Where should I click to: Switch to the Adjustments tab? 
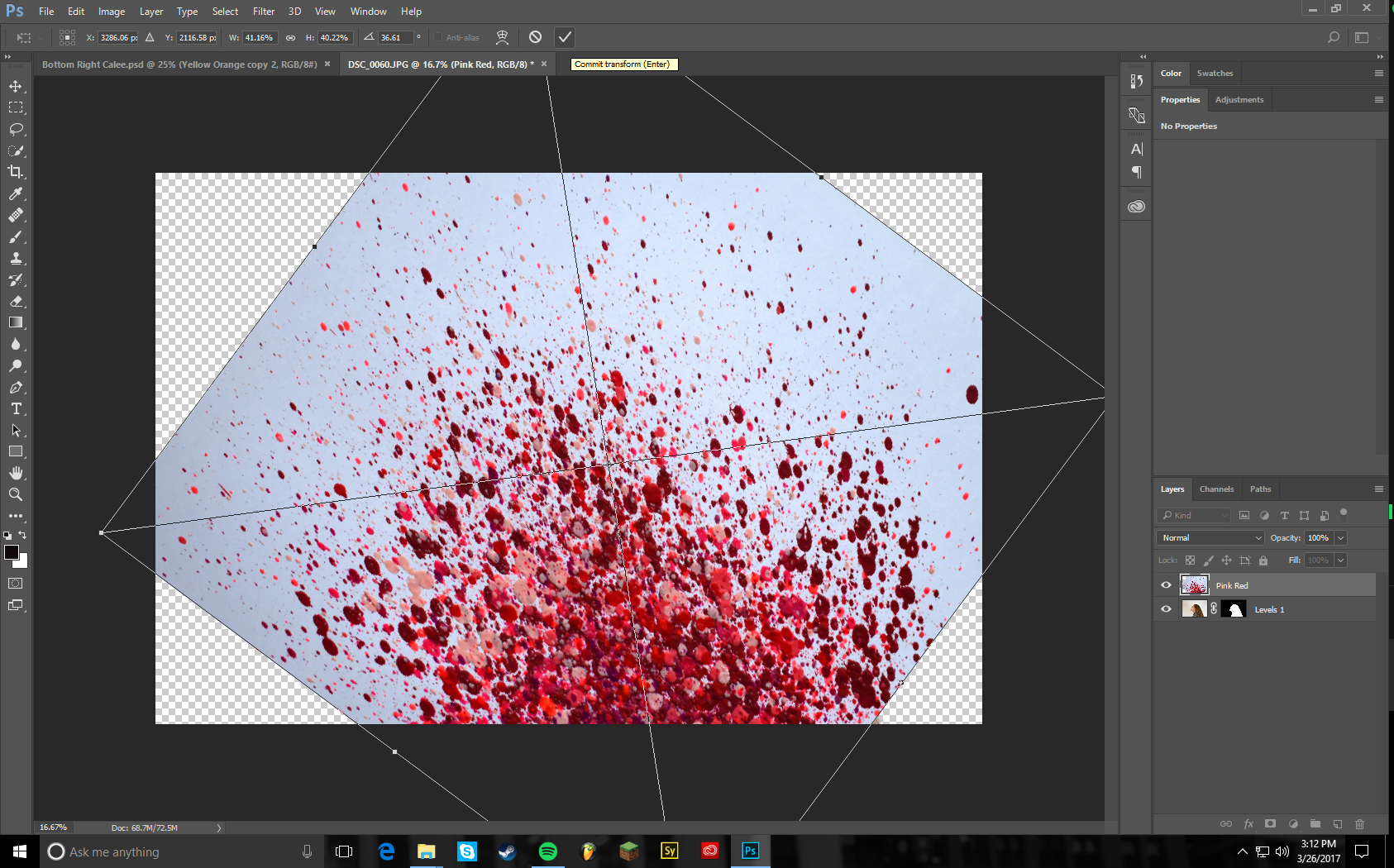[x=1239, y=100]
